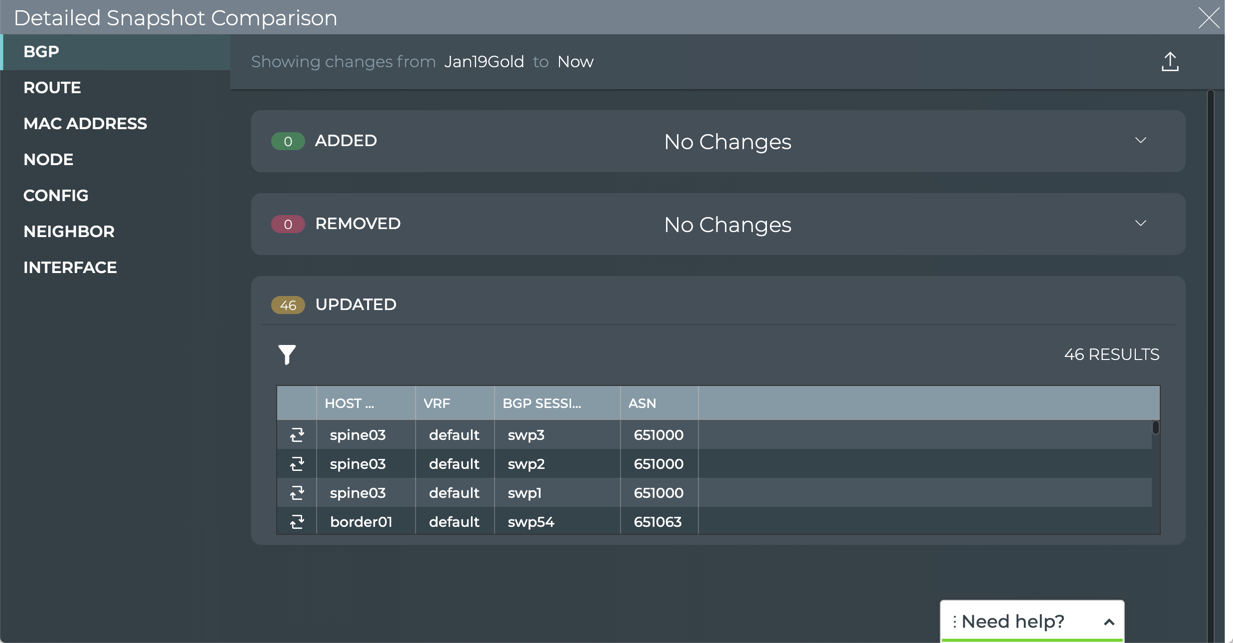Expand the REMOVED section chevron
The width and height of the screenshot is (1233, 643).
tap(1140, 224)
